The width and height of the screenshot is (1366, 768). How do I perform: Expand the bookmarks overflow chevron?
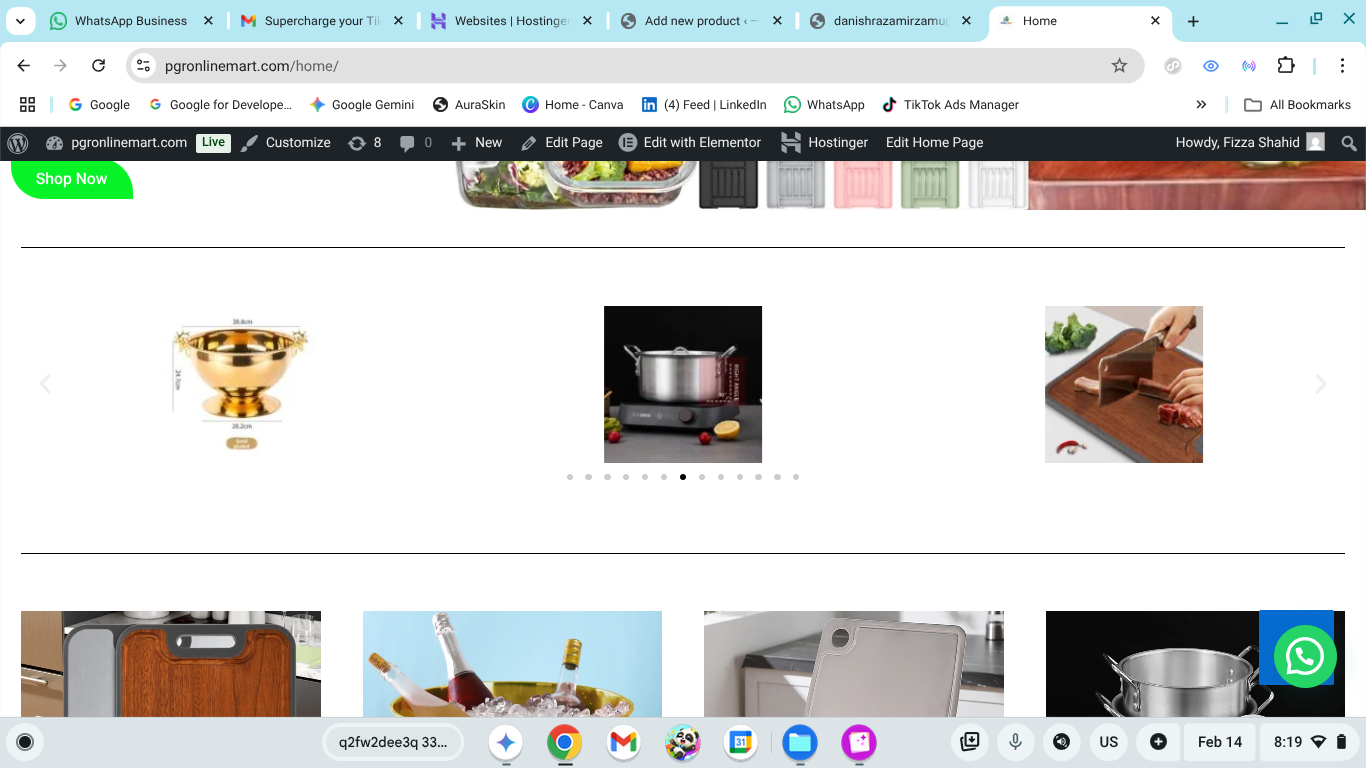pyautogui.click(x=1201, y=104)
